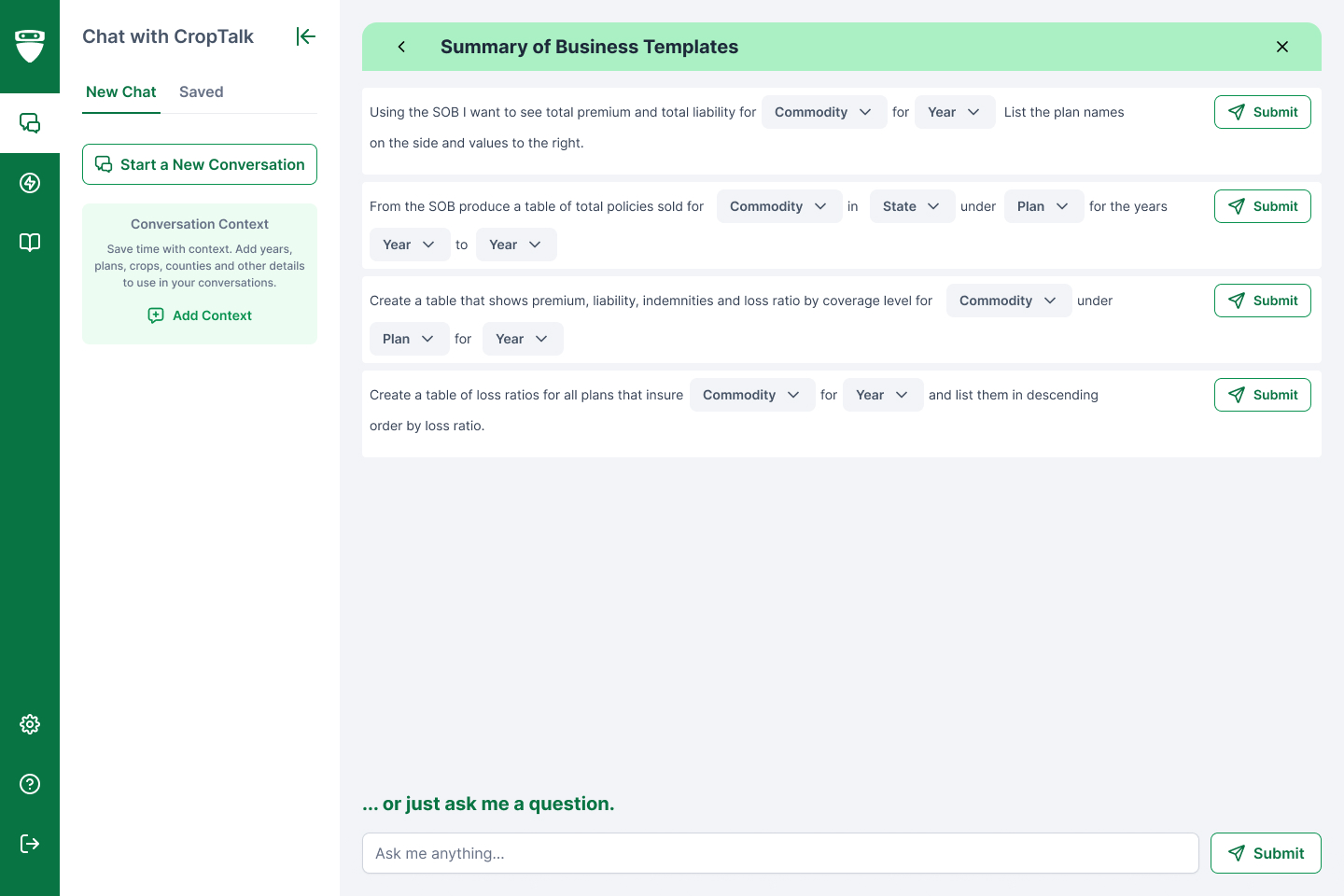This screenshot has width=1344, height=896.
Task: Switch to the New Chat tab
Action: coord(121,92)
